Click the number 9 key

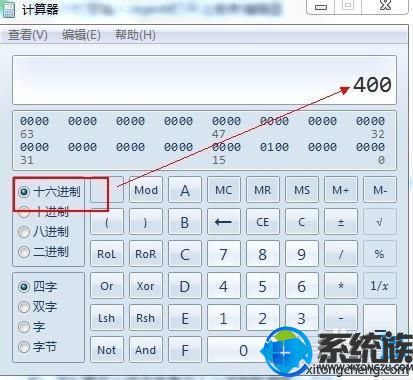click(x=302, y=254)
